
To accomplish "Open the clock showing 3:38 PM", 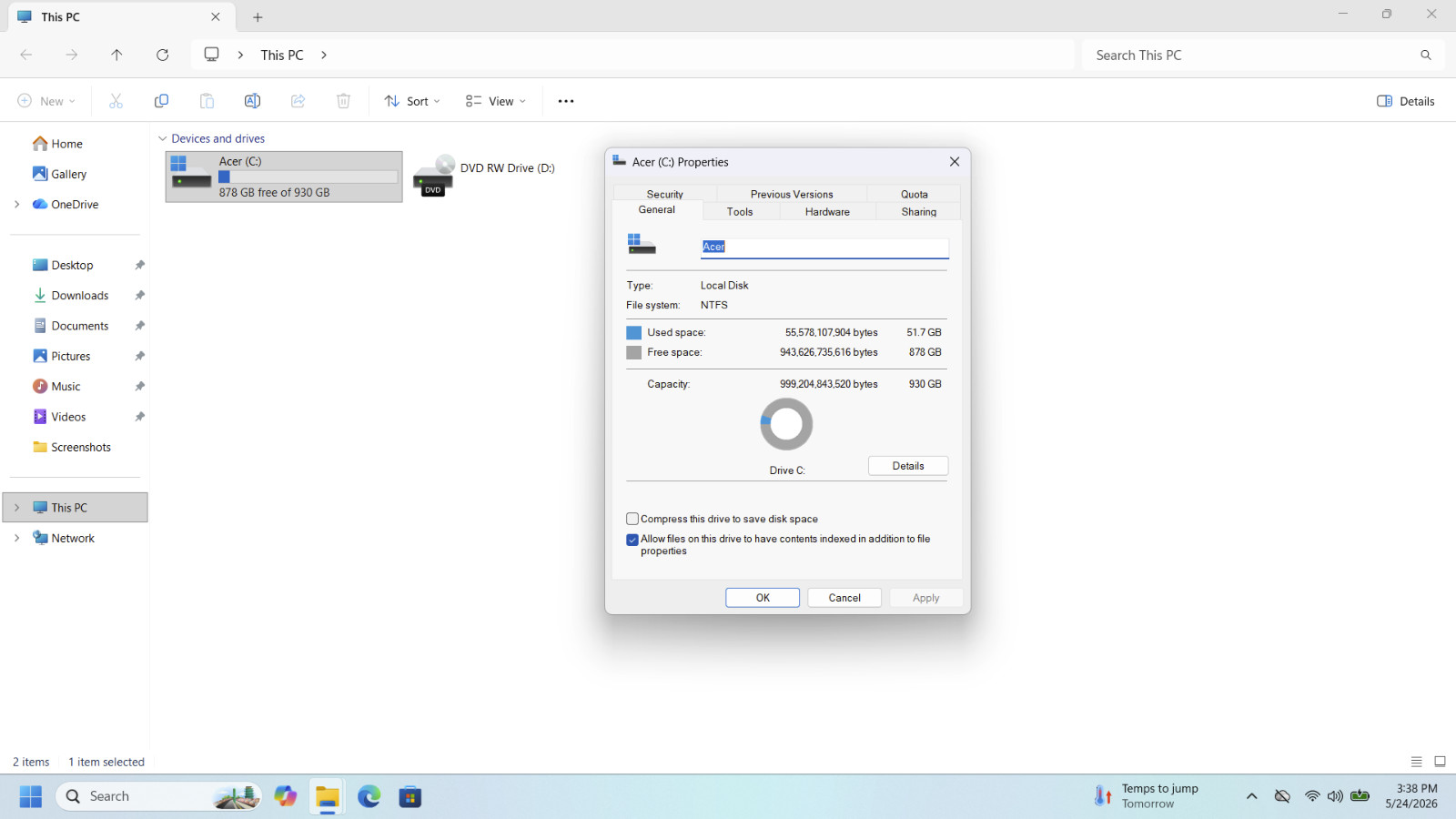I will (x=1412, y=796).
